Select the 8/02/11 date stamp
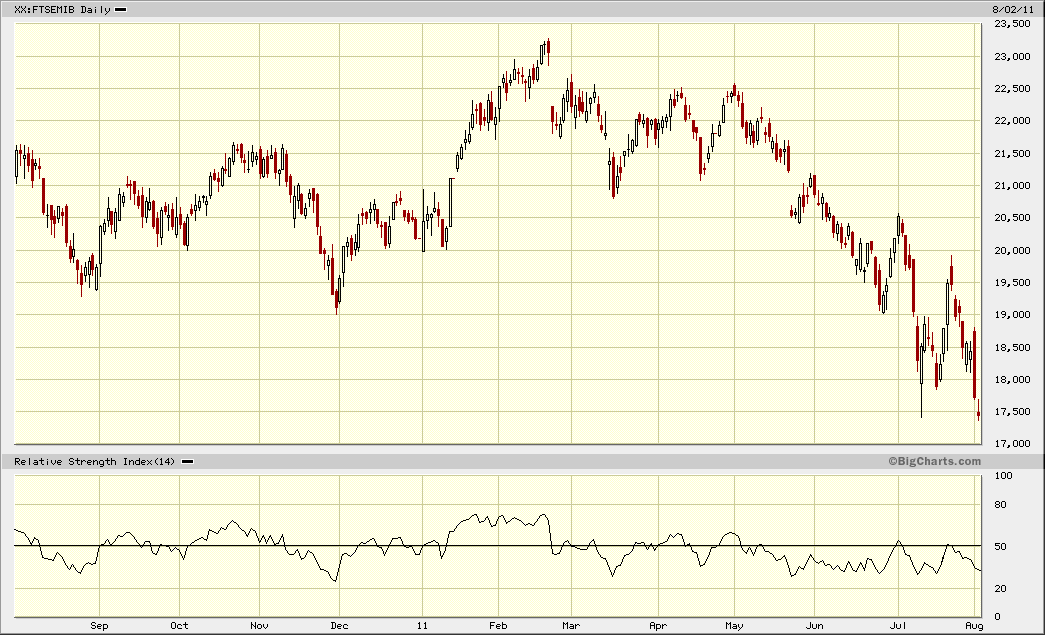Screen dimensions: 1045x635 click(x=1012, y=9)
